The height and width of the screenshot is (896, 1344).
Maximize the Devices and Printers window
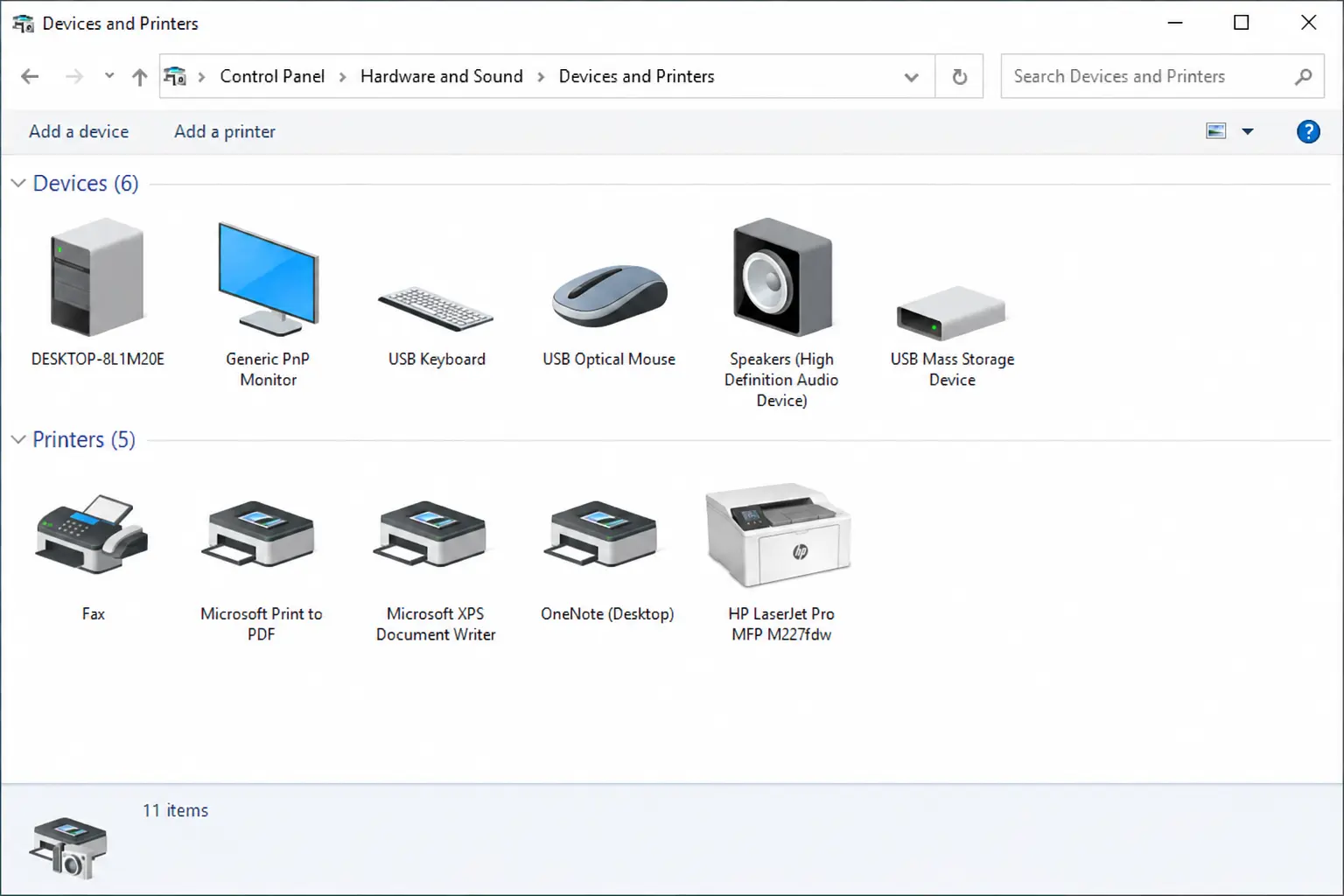[x=1241, y=23]
